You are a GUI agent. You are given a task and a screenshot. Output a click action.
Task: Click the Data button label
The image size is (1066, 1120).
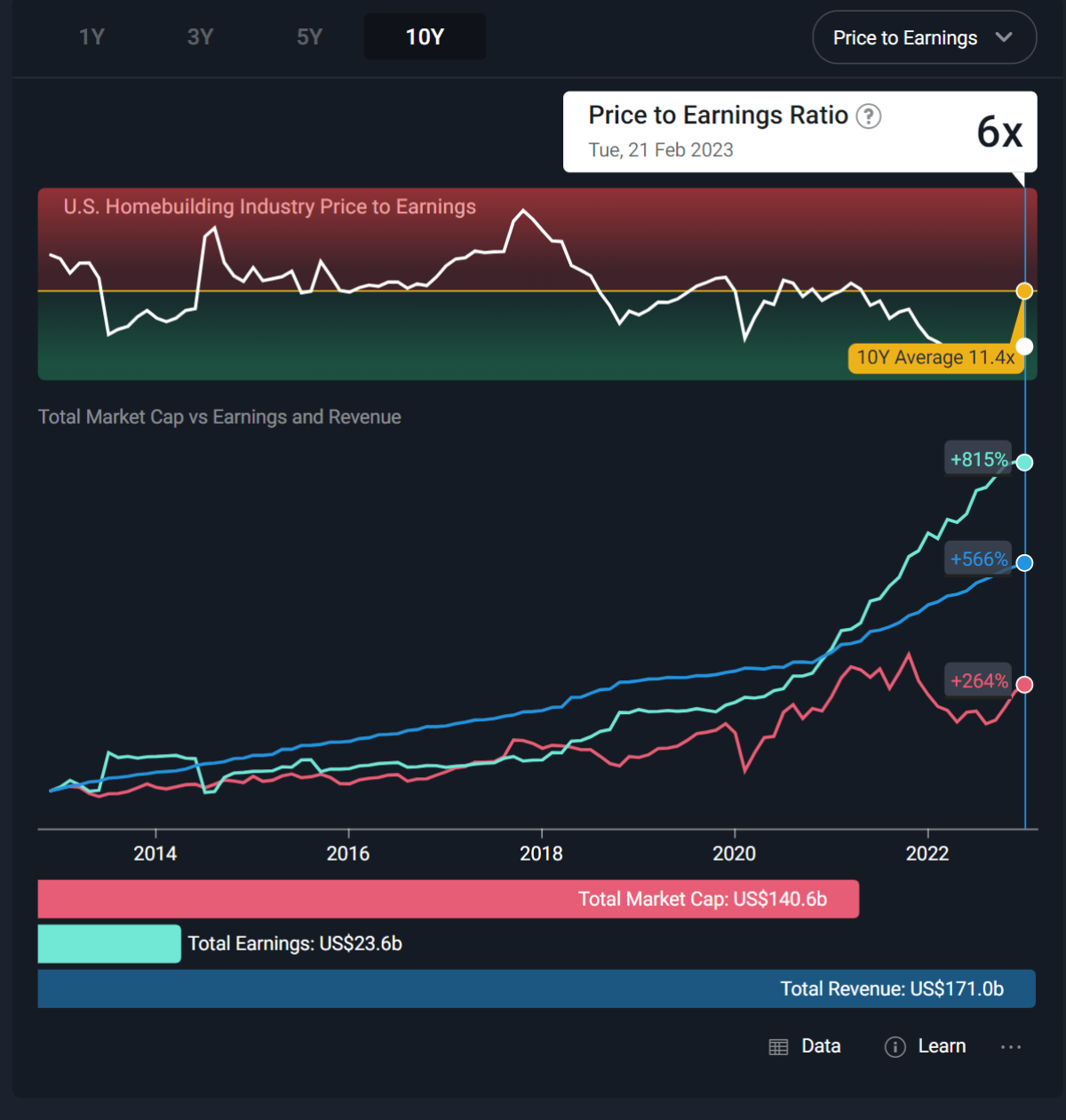pos(821,1046)
